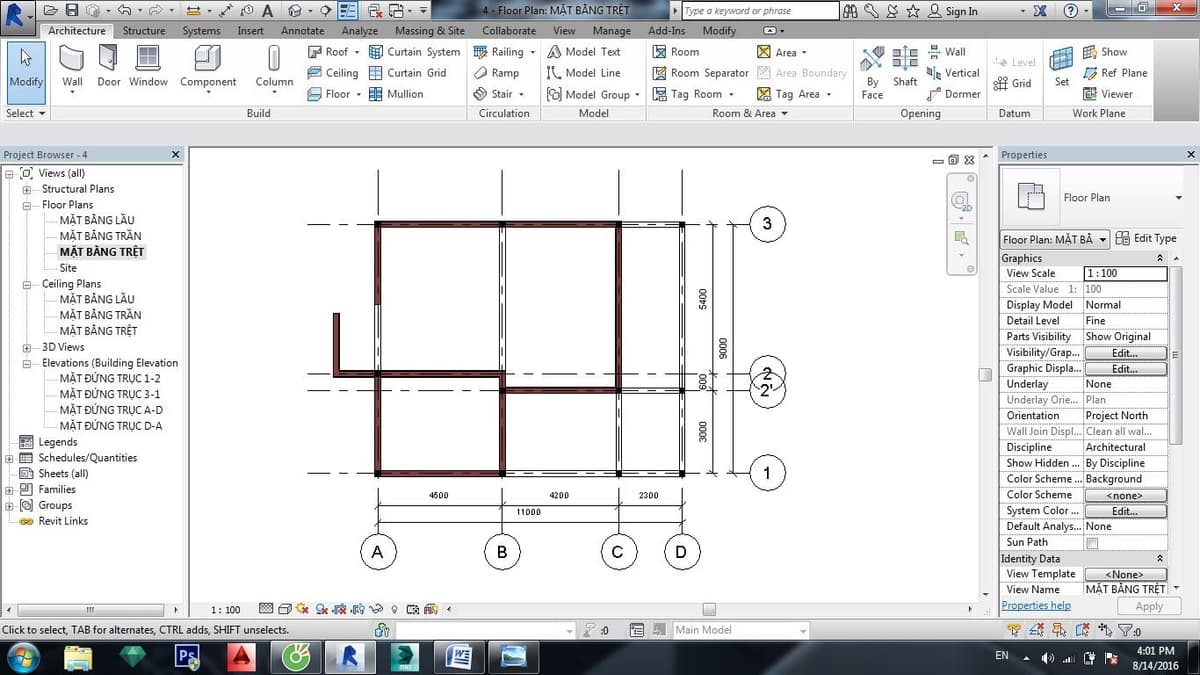This screenshot has height=675, width=1200.
Task: Open the Floor Plan view selector dropdown
Action: click(x=1055, y=239)
